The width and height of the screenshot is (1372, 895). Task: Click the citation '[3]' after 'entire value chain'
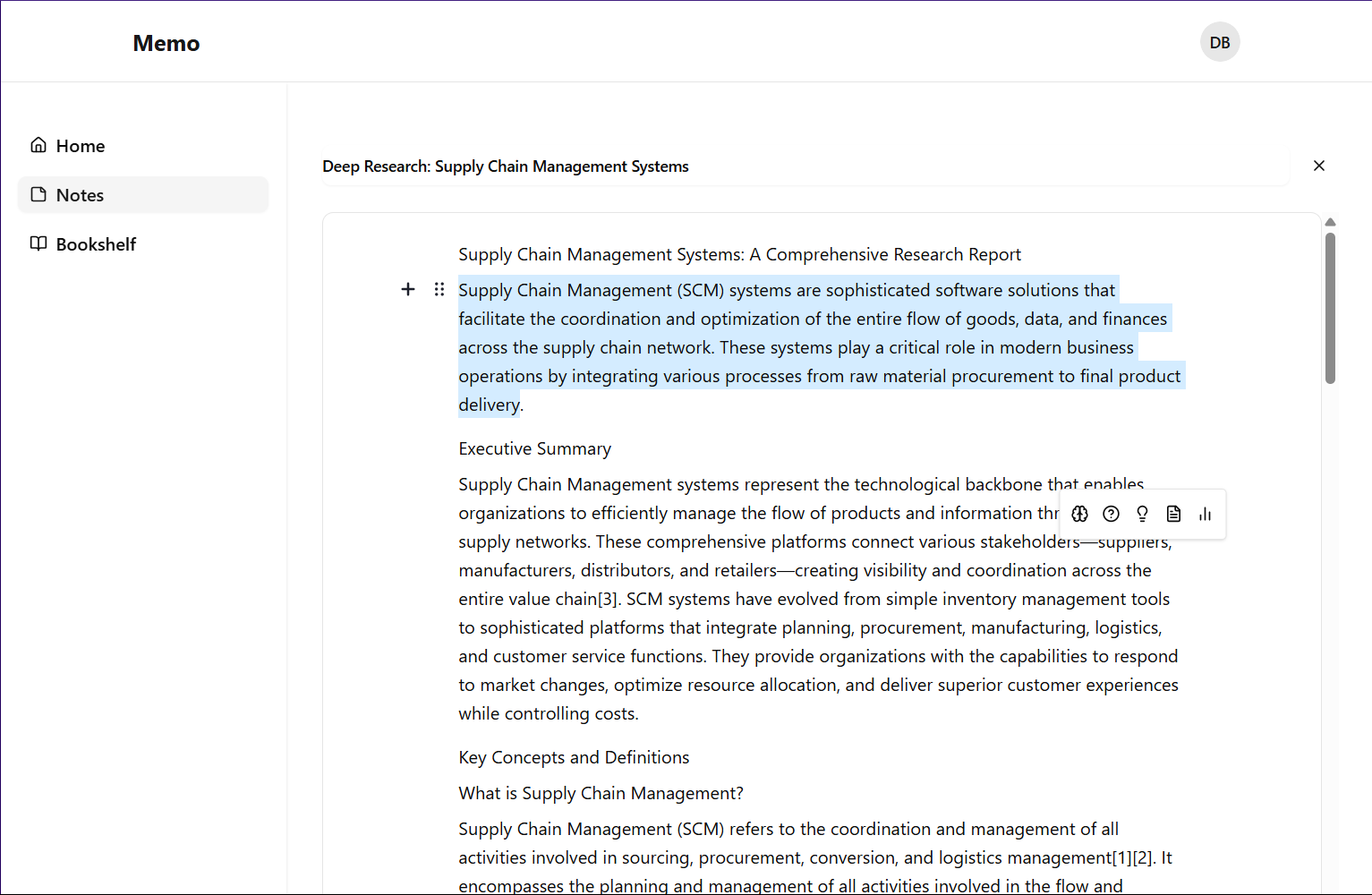[607, 599]
